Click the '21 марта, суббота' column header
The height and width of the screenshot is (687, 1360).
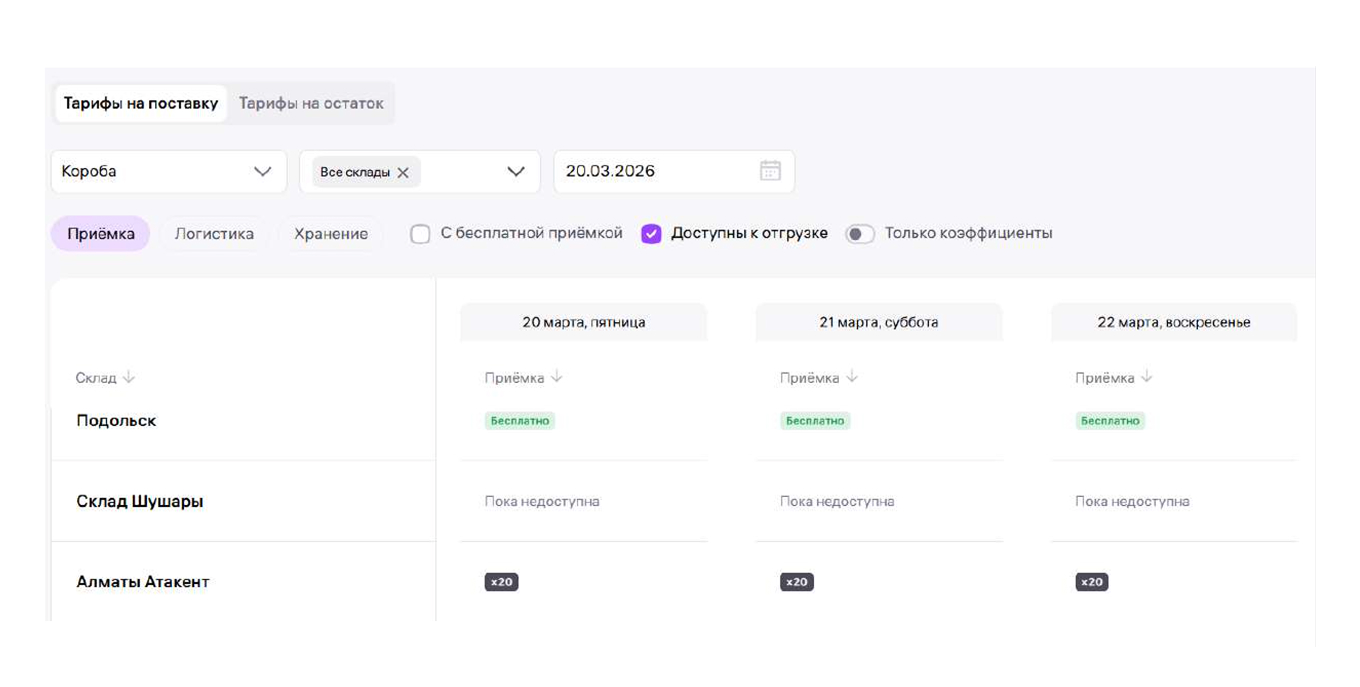(x=879, y=322)
